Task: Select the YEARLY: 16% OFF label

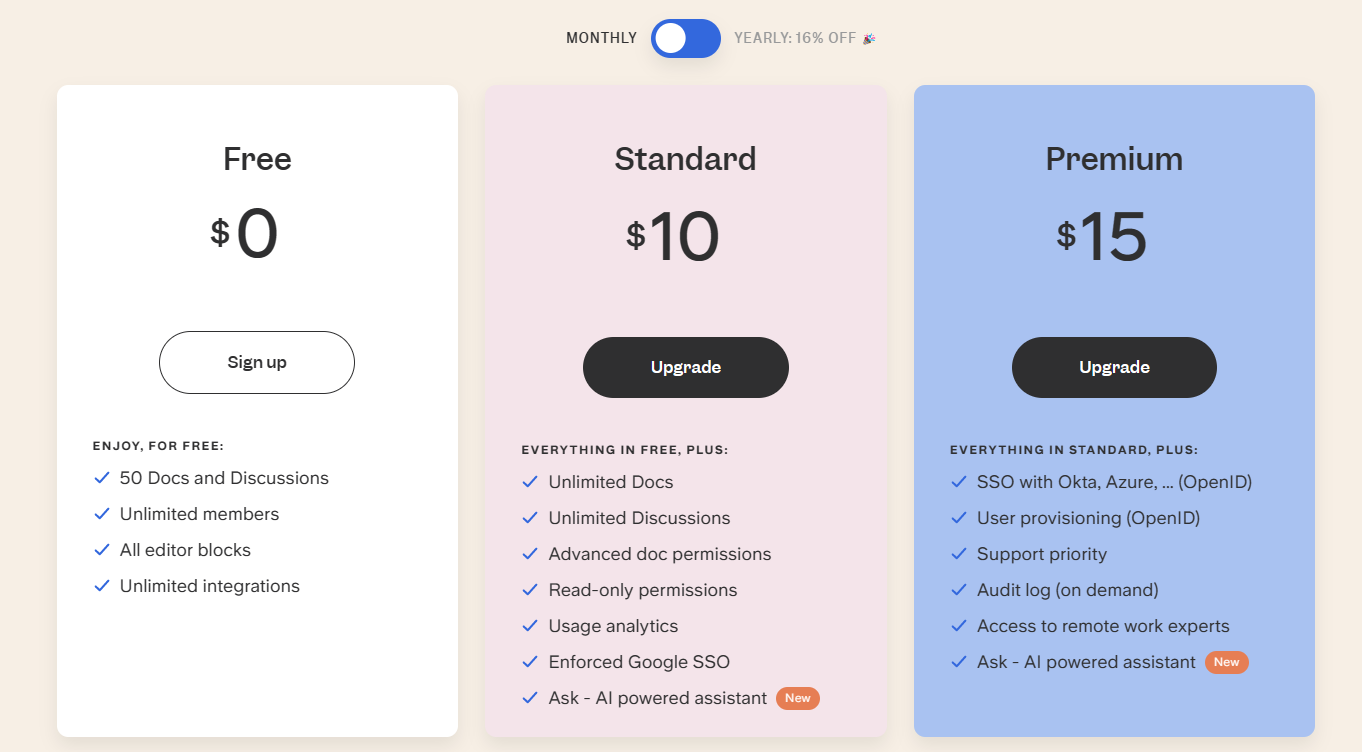Action: [795, 38]
